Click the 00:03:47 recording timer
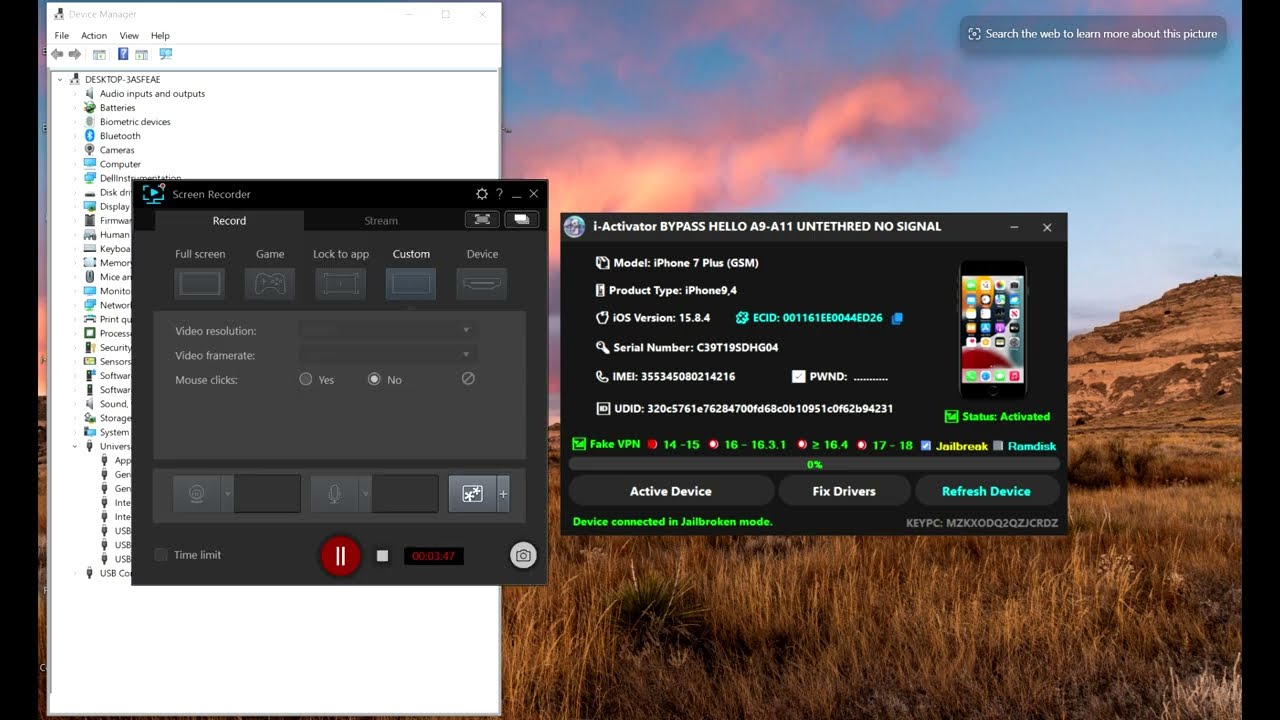The image size is (1280, 720). click(x=434, y=556)
